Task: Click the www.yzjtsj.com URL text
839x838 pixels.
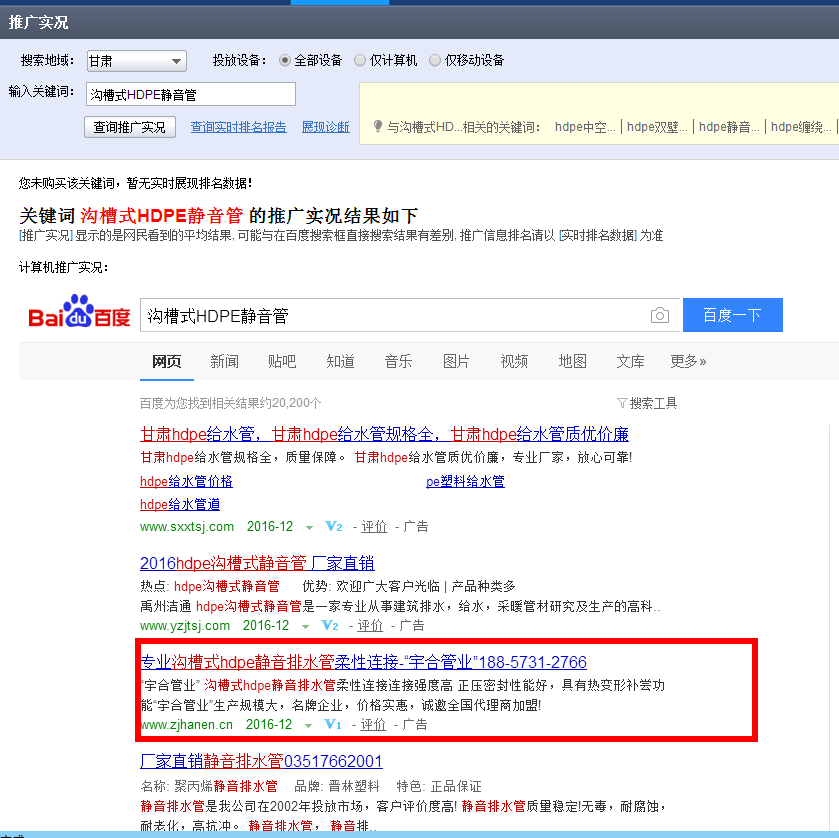Action: click(x=185, y=626)
